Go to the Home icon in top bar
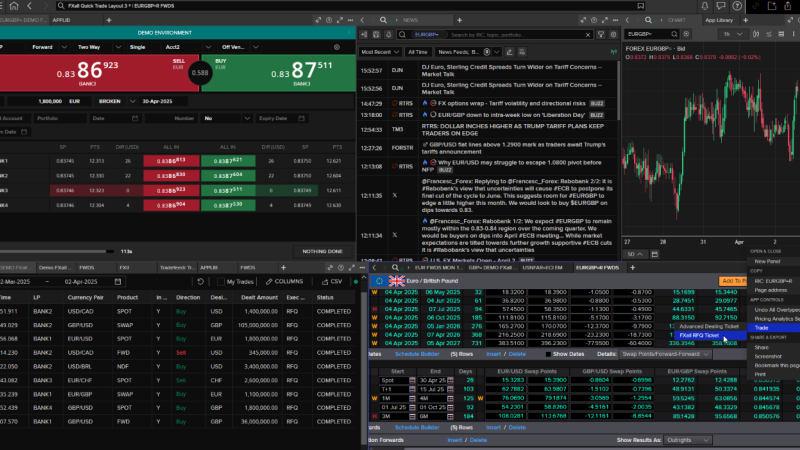This screenshot has width=800, height=450. [x=14, y=6]
